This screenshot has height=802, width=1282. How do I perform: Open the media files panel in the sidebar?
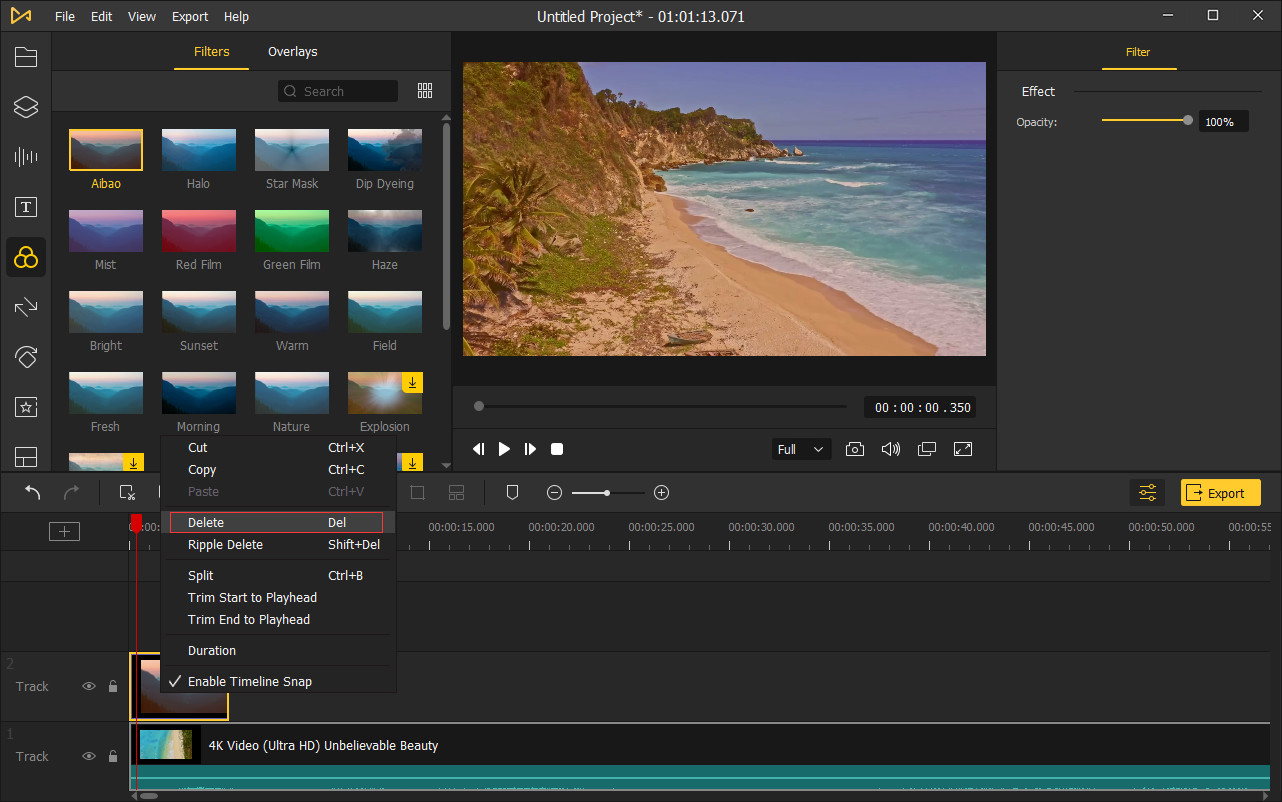coord(26,57)
